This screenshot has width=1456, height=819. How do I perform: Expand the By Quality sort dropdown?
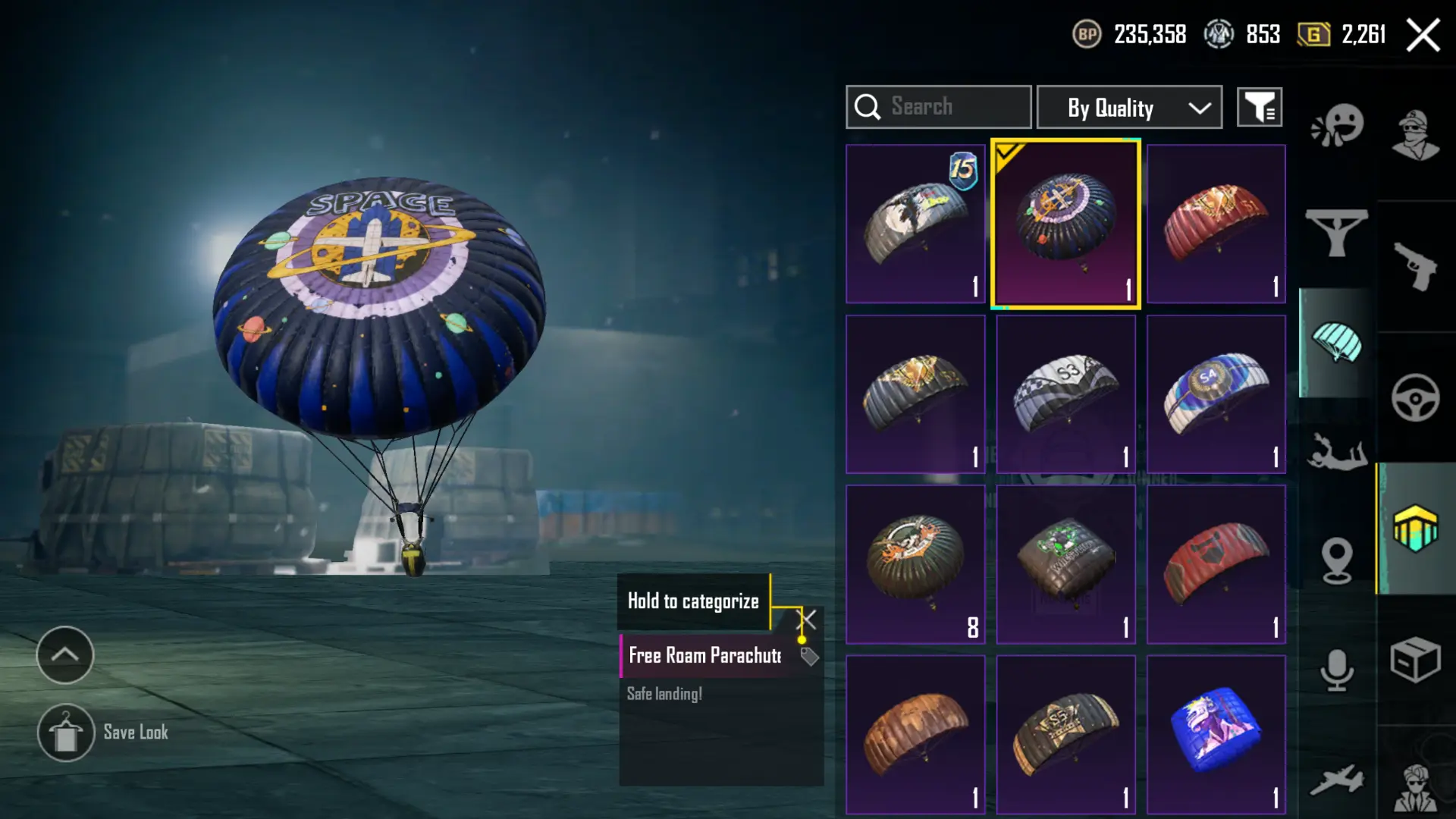click(x=1129, y=108)
